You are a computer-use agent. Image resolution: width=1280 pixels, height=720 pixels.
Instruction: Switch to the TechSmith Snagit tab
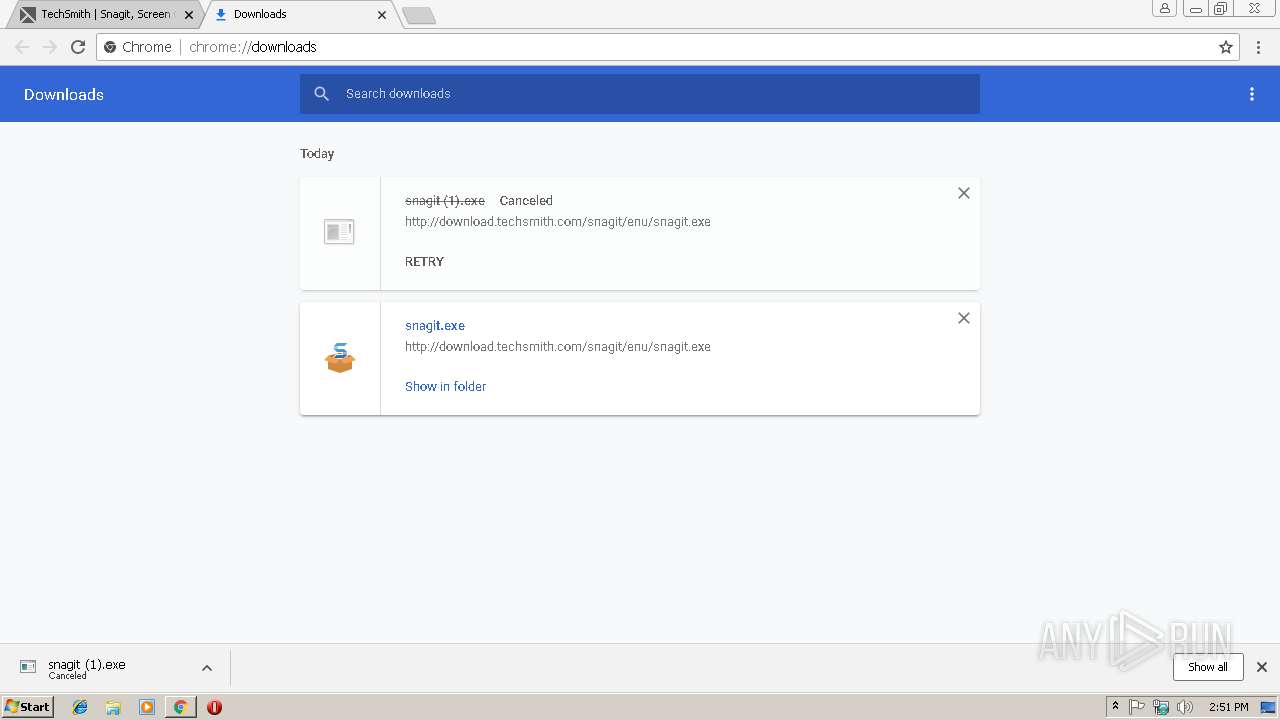[x=104, y=15]
